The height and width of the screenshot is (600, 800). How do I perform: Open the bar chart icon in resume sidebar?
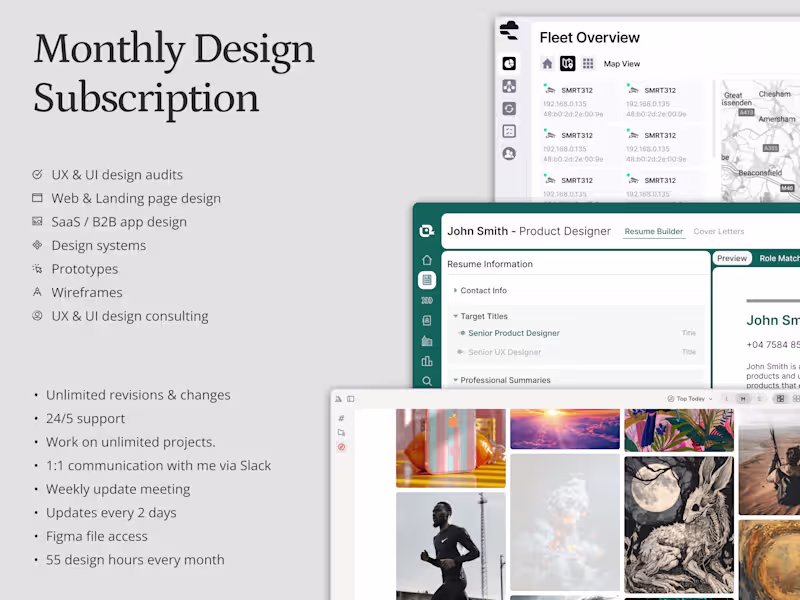click(427, 361)
